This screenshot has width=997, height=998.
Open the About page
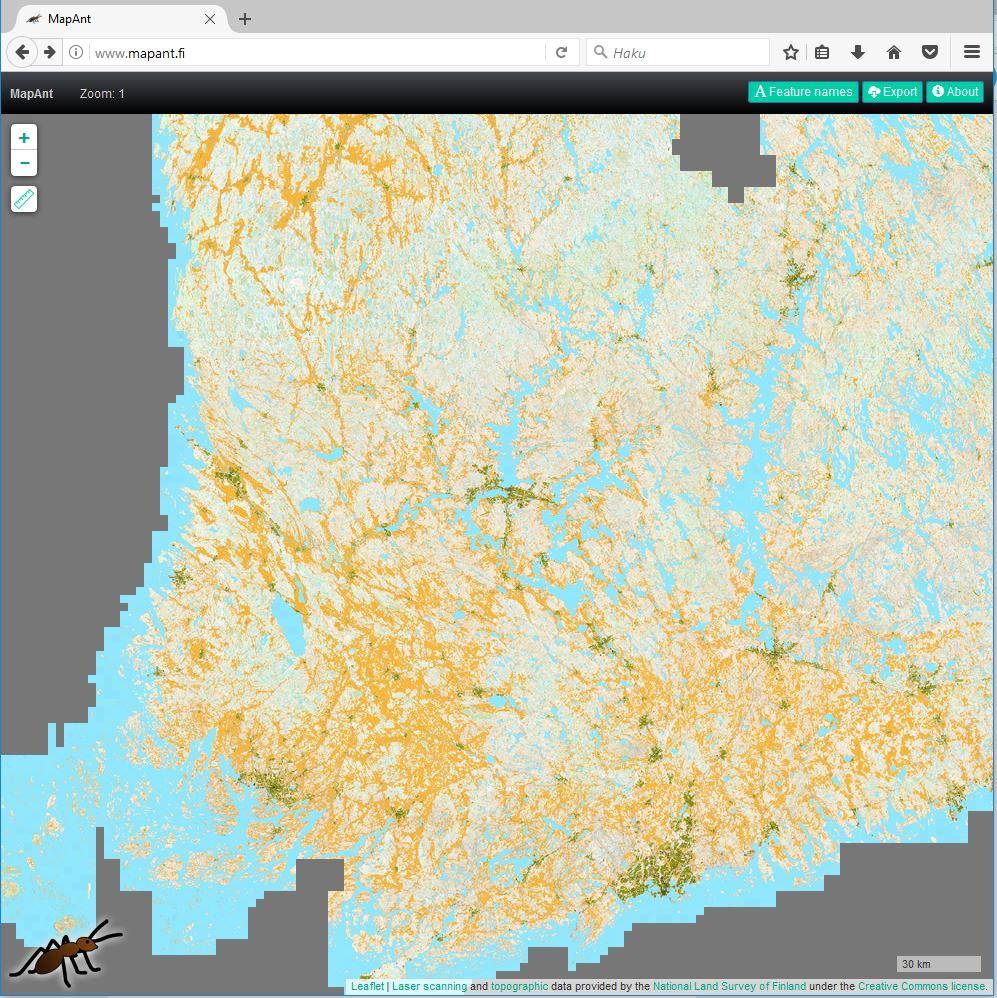(x=955, y=92)
